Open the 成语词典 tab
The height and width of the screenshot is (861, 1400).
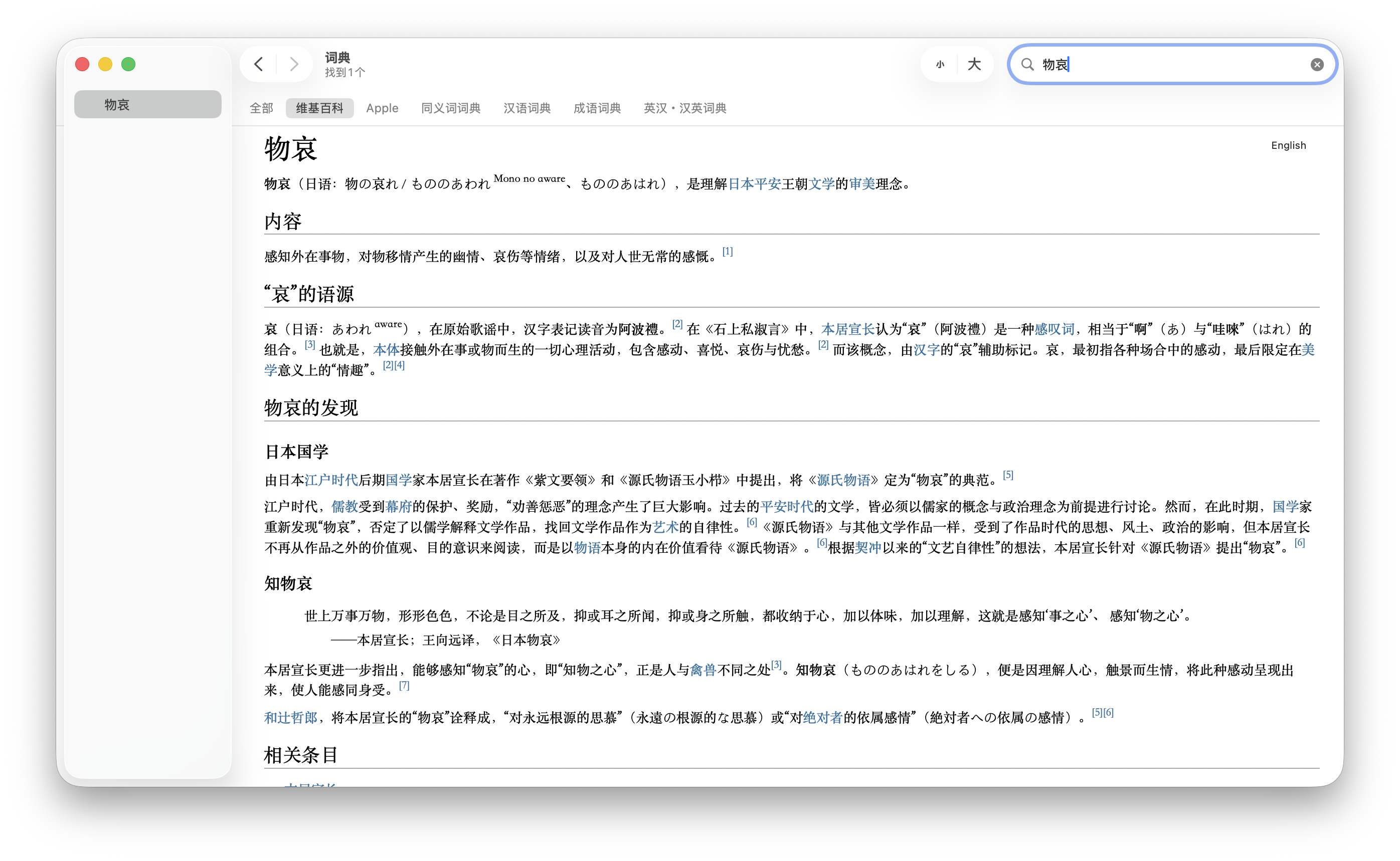597,108
